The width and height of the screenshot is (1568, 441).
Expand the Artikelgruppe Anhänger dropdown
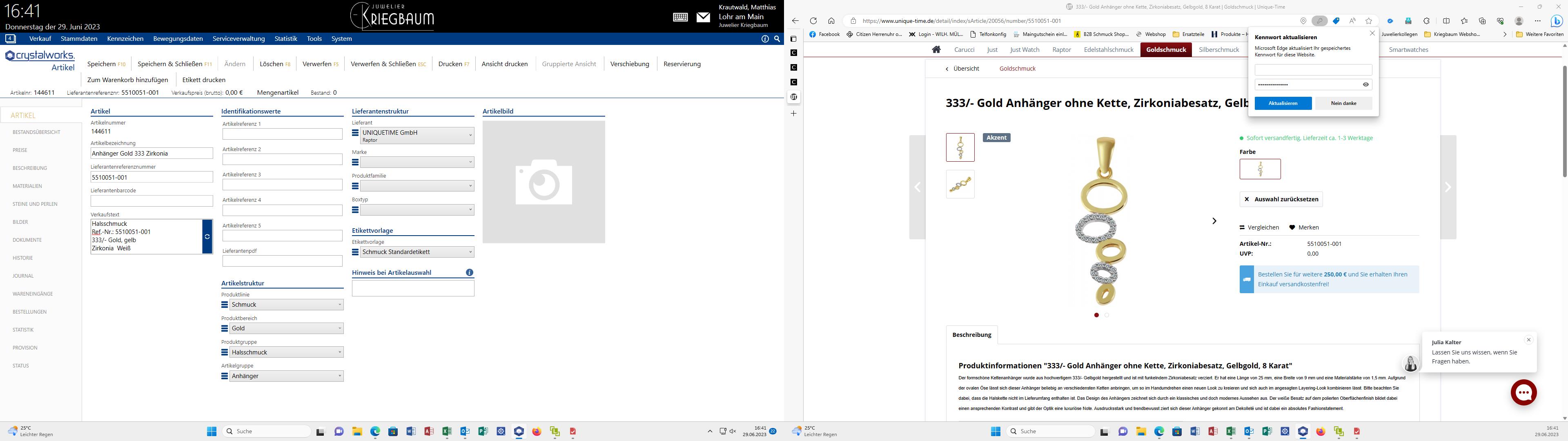(x=286, y=376)
